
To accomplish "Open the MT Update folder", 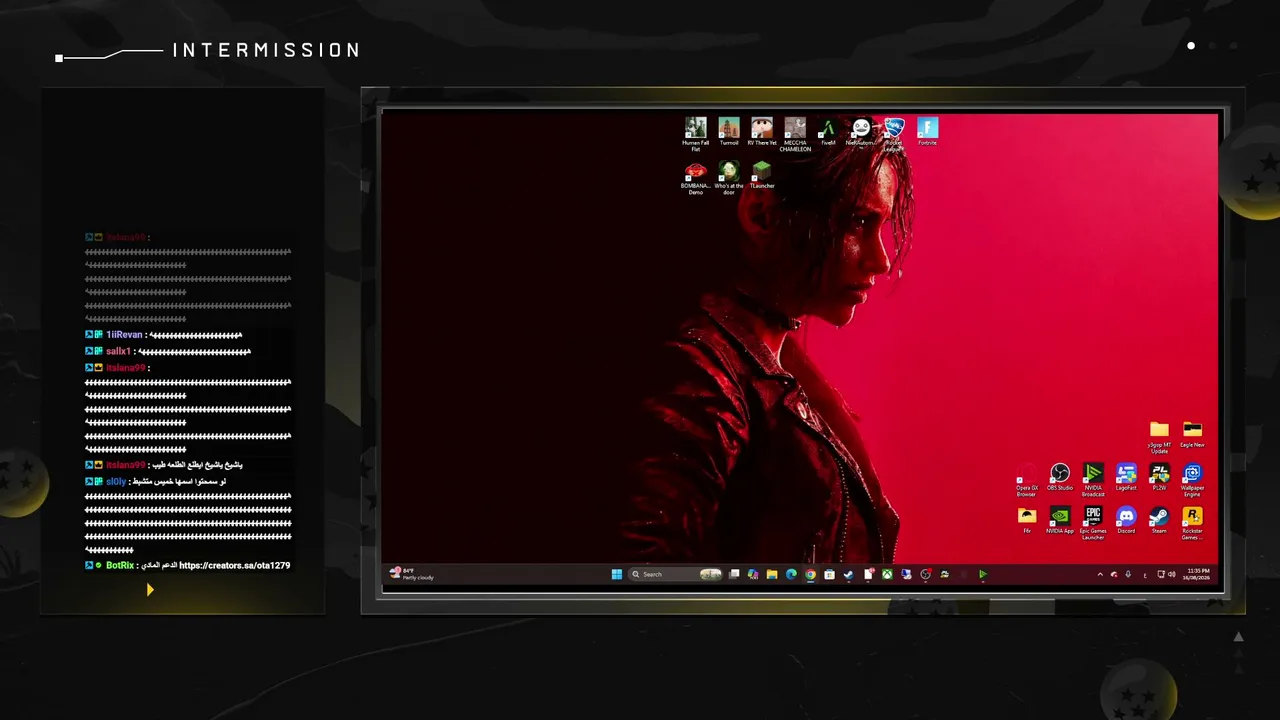I will coord(1159,437).
